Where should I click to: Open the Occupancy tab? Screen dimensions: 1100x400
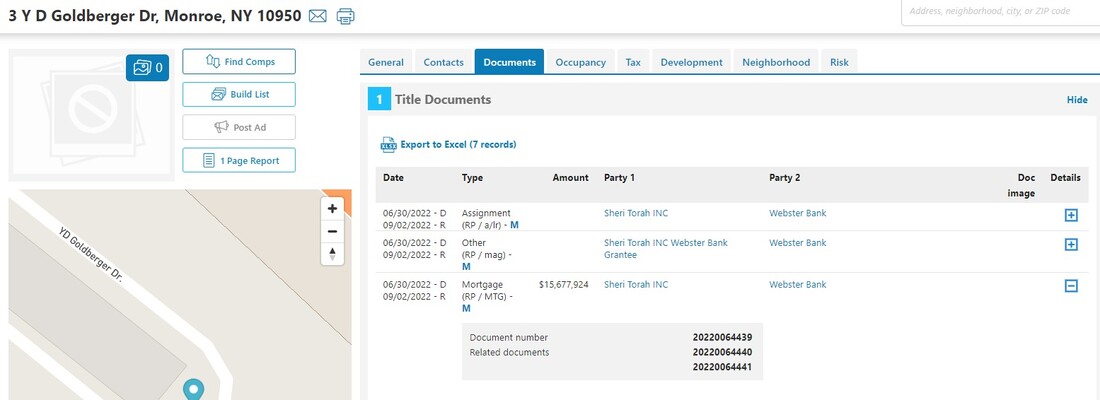[580, 62]
